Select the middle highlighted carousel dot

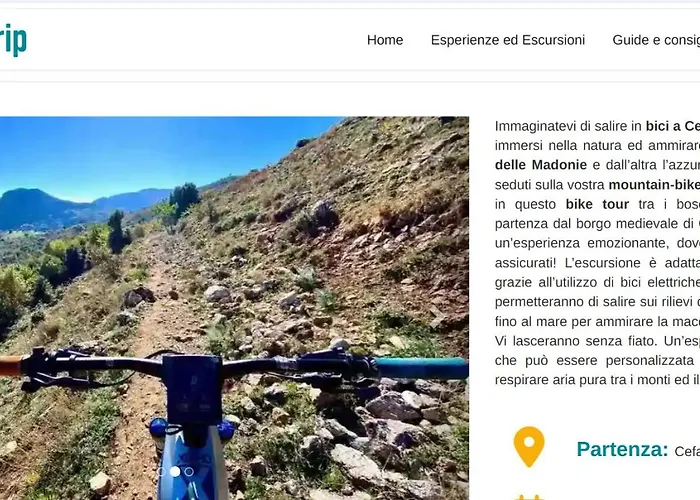(x=175, y=471)
